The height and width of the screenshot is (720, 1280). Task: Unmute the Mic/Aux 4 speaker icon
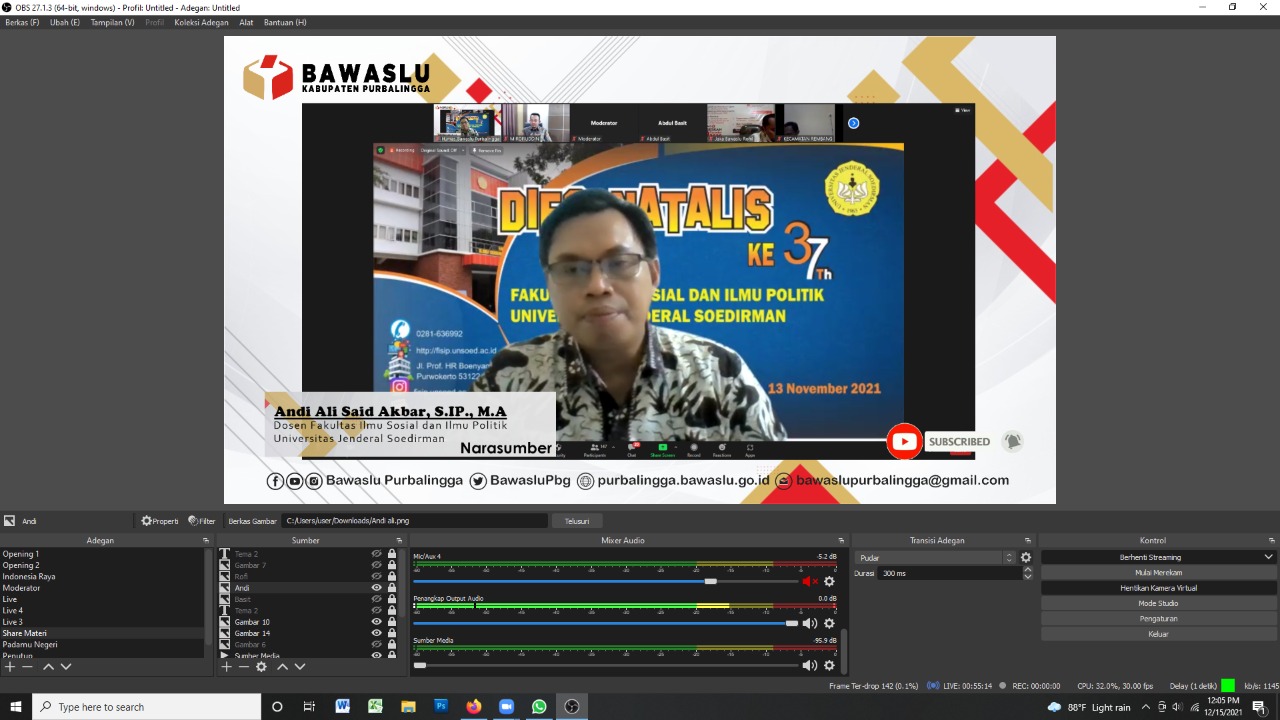808,581
